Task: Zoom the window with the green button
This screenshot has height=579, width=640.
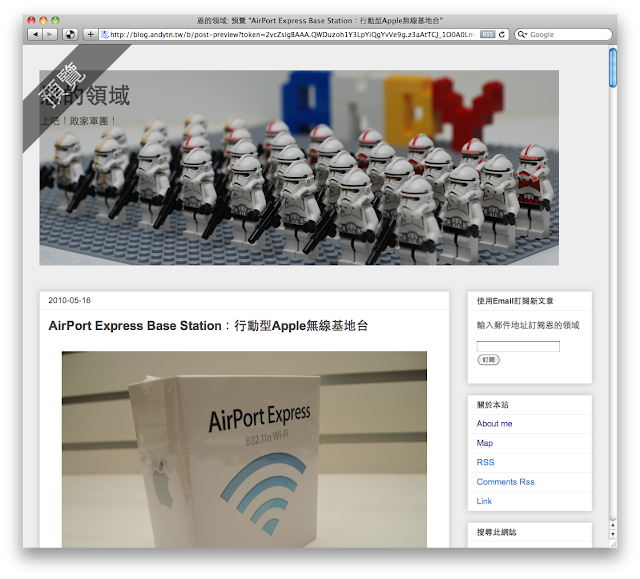Action: (x=56, y=20)
